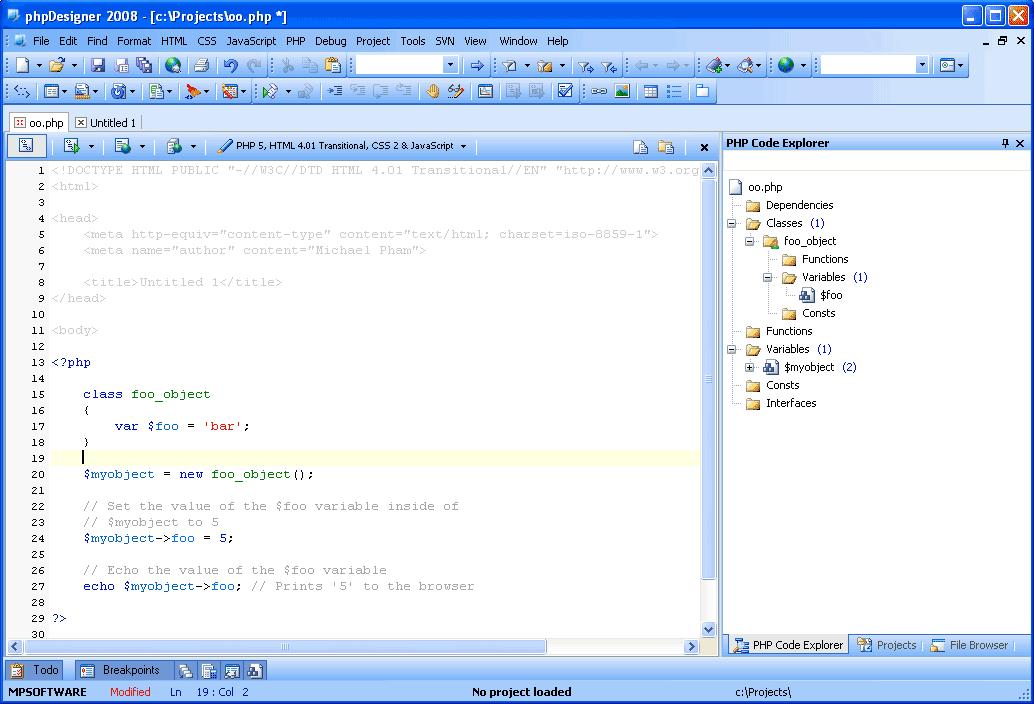Select the Functions folder under foo_object

click(825, 259)
